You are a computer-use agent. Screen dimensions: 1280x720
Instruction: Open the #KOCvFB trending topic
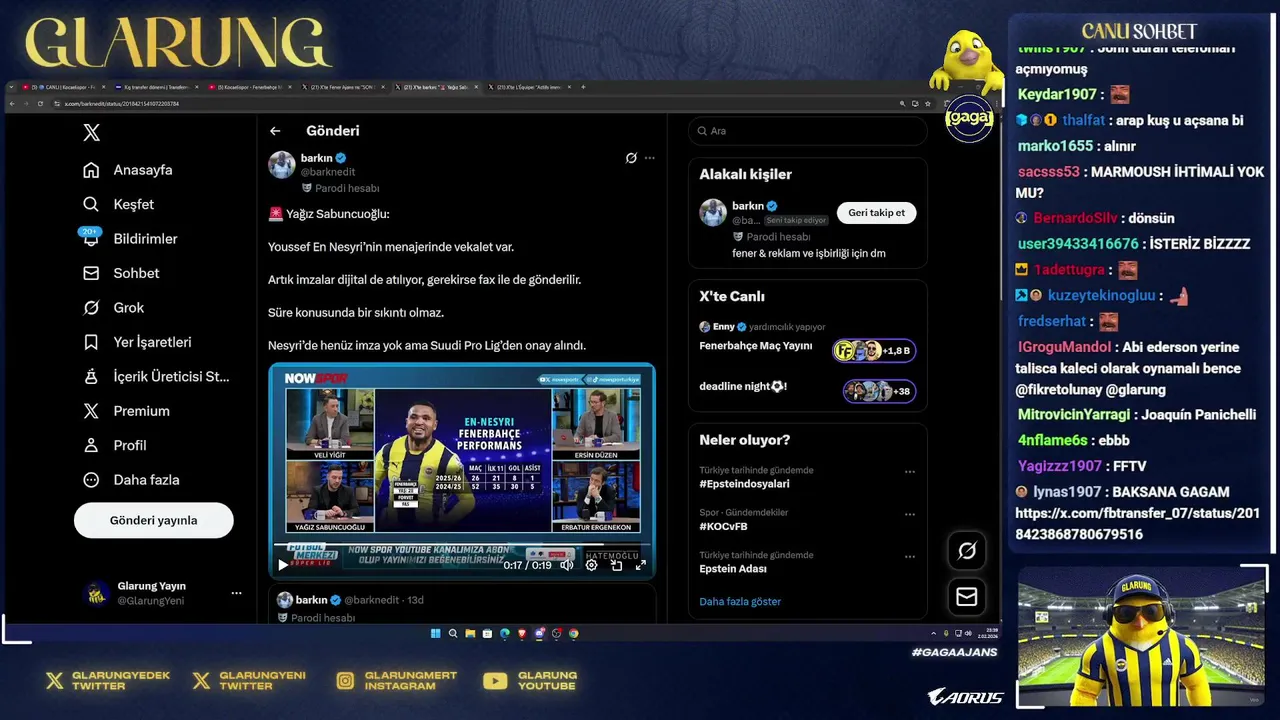(724, 526)
